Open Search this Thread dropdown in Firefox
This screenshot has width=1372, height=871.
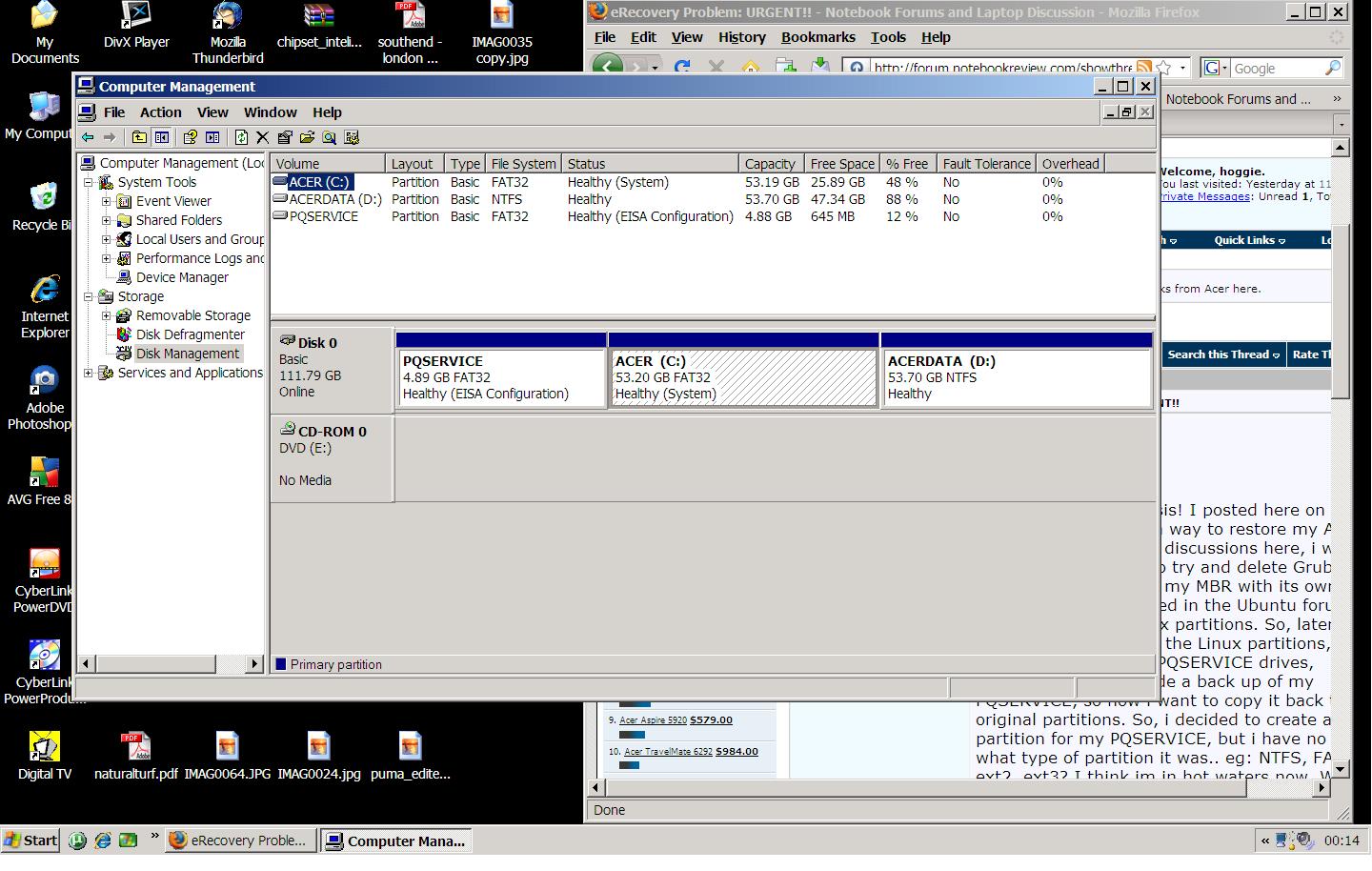[x=1223, y=354]
